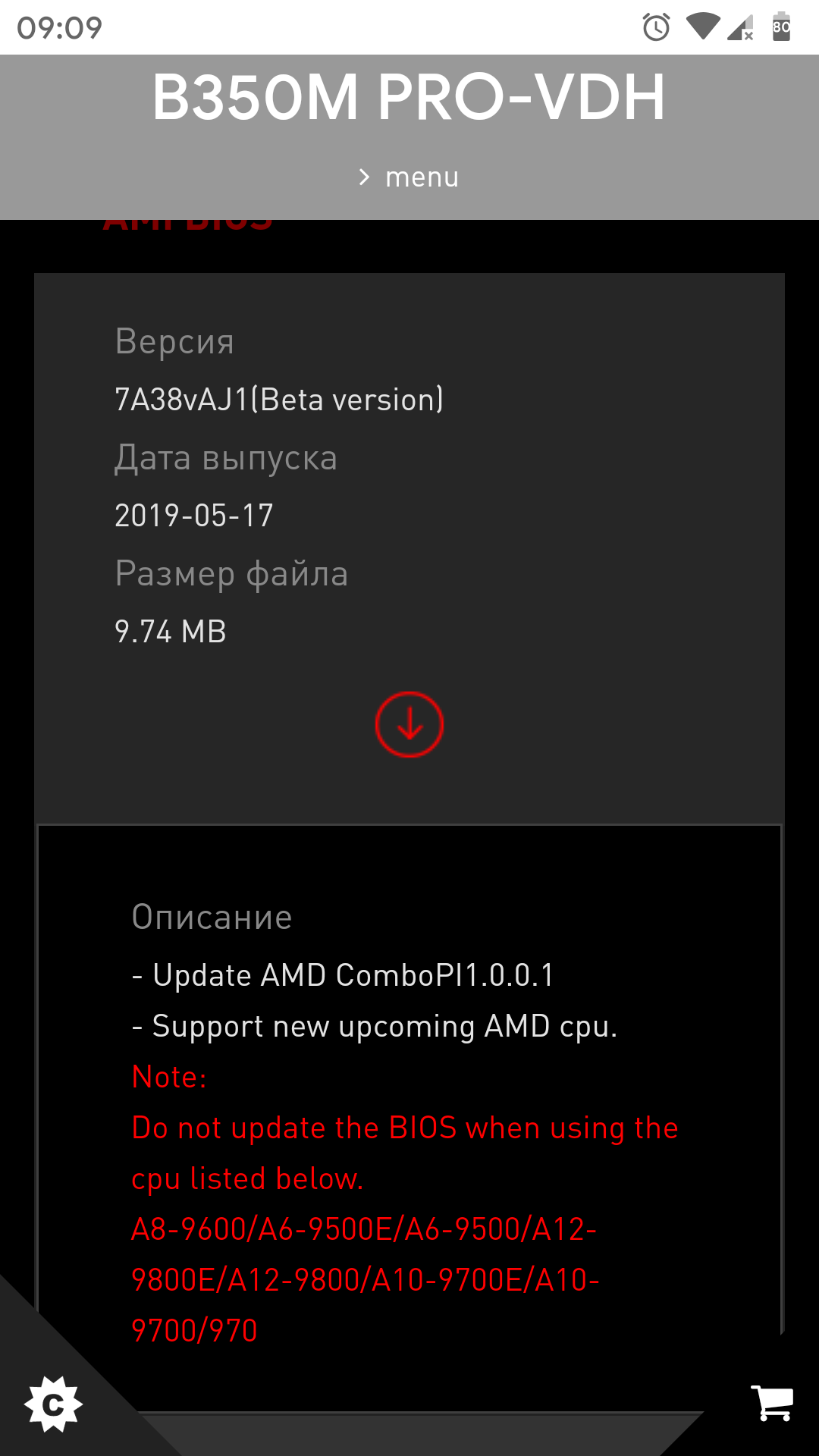819x1456 pixels.
Task: Select the partially hidden AMI BIOS heading
Action: [188, 225]
